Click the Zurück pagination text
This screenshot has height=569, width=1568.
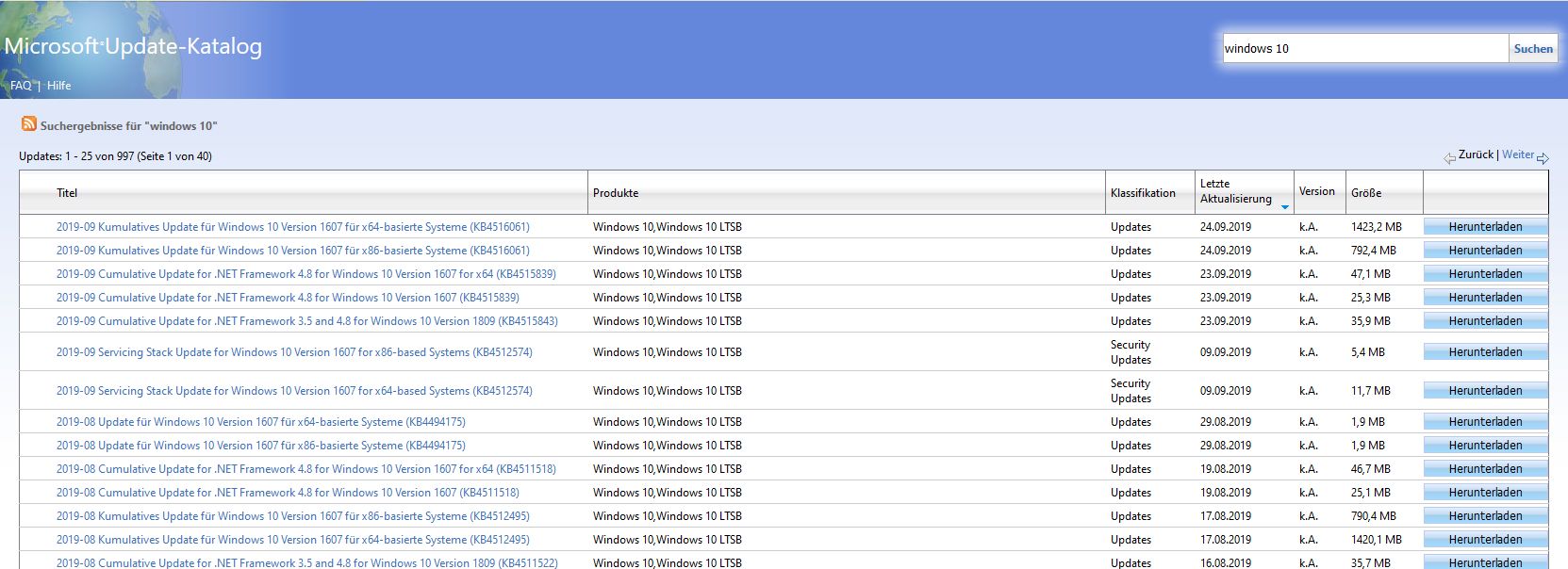1476,154
